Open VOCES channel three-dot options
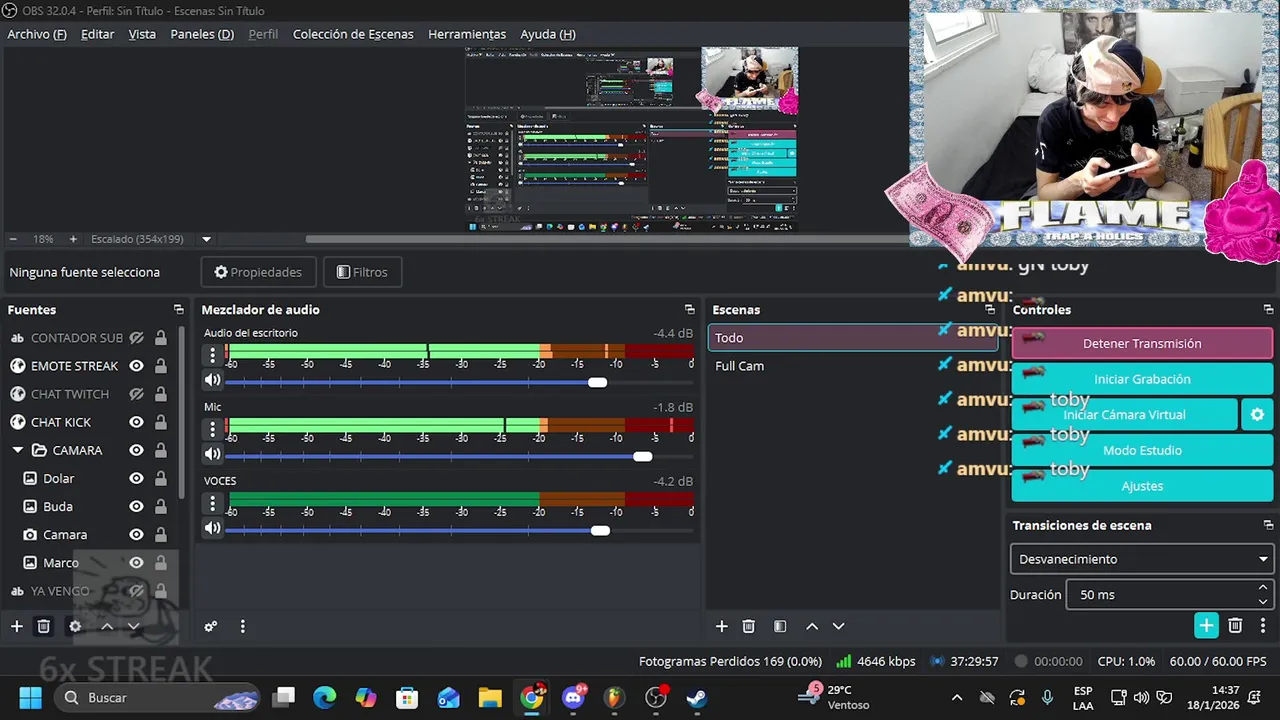The height and width of the screenshot is (720, 1280). click(212, 503)
